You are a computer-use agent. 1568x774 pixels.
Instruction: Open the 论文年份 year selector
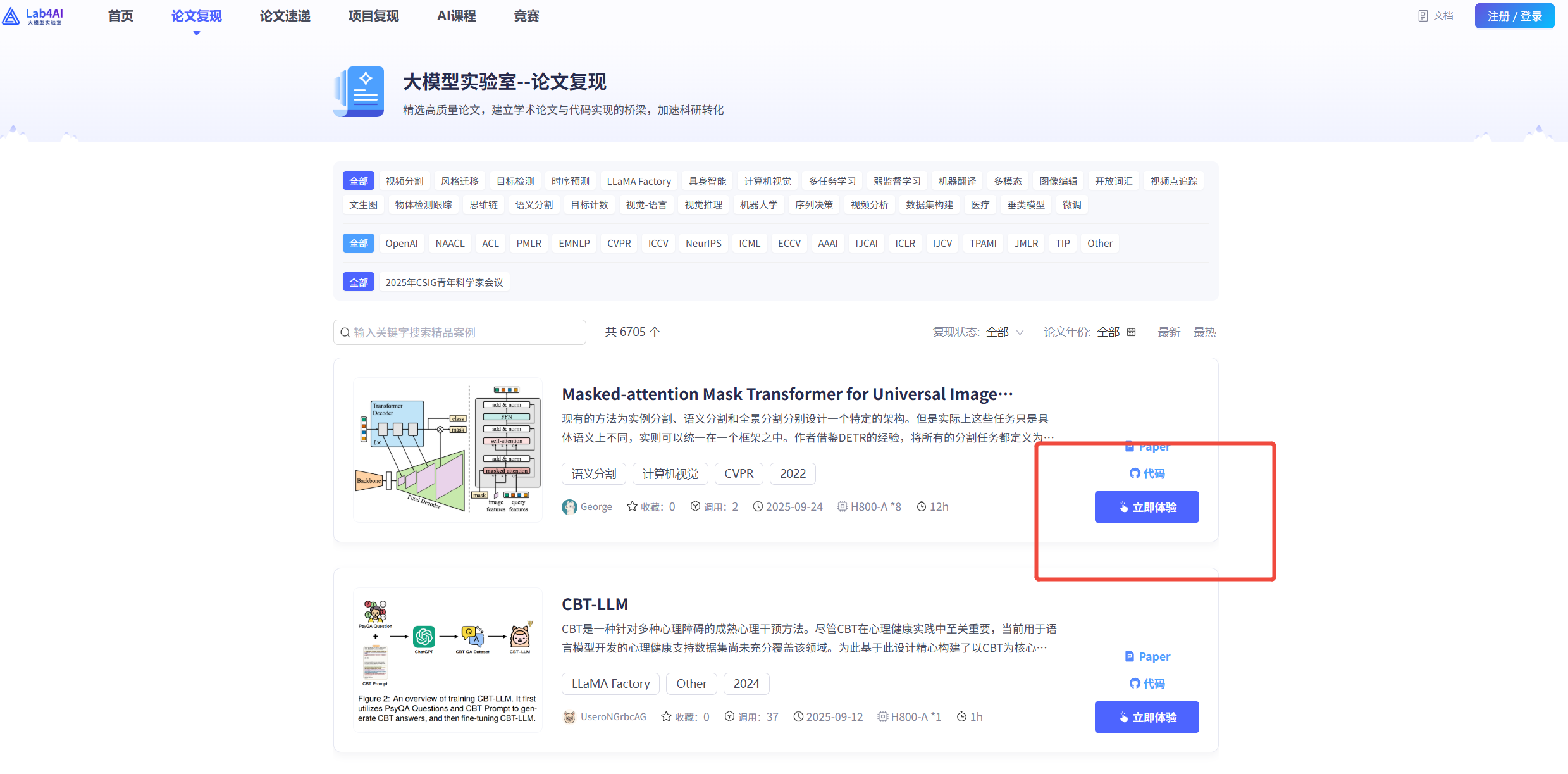1108,332
